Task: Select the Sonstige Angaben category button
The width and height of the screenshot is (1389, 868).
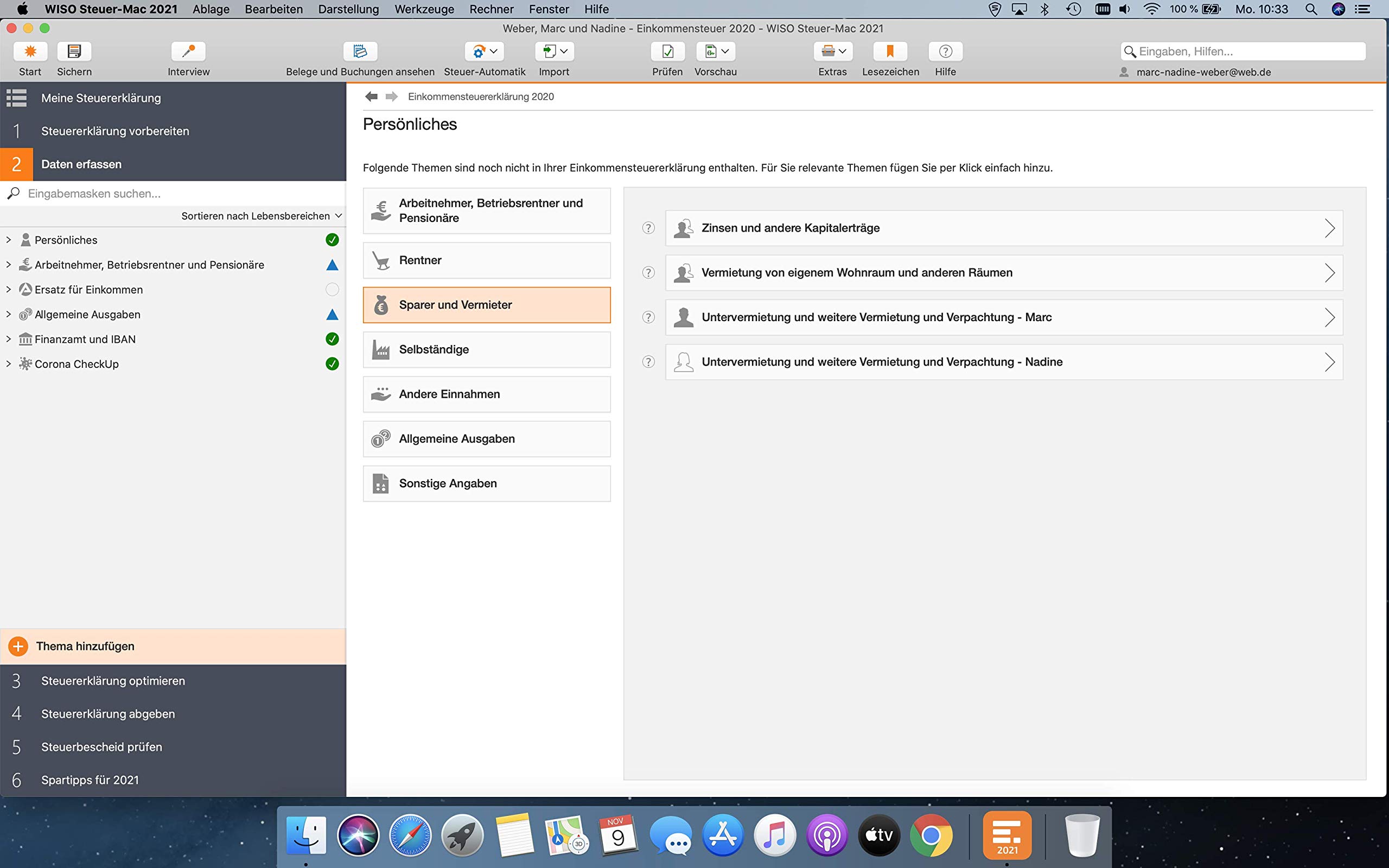Action: pos(487,483)
